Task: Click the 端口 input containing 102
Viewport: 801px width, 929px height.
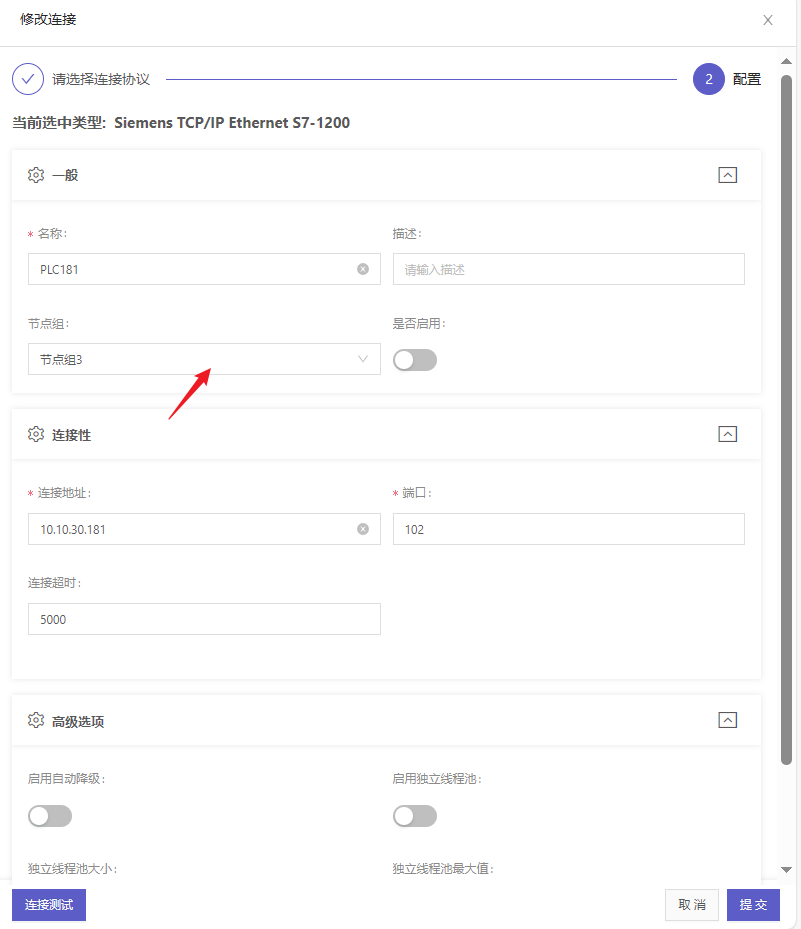Action: point(569,529)
